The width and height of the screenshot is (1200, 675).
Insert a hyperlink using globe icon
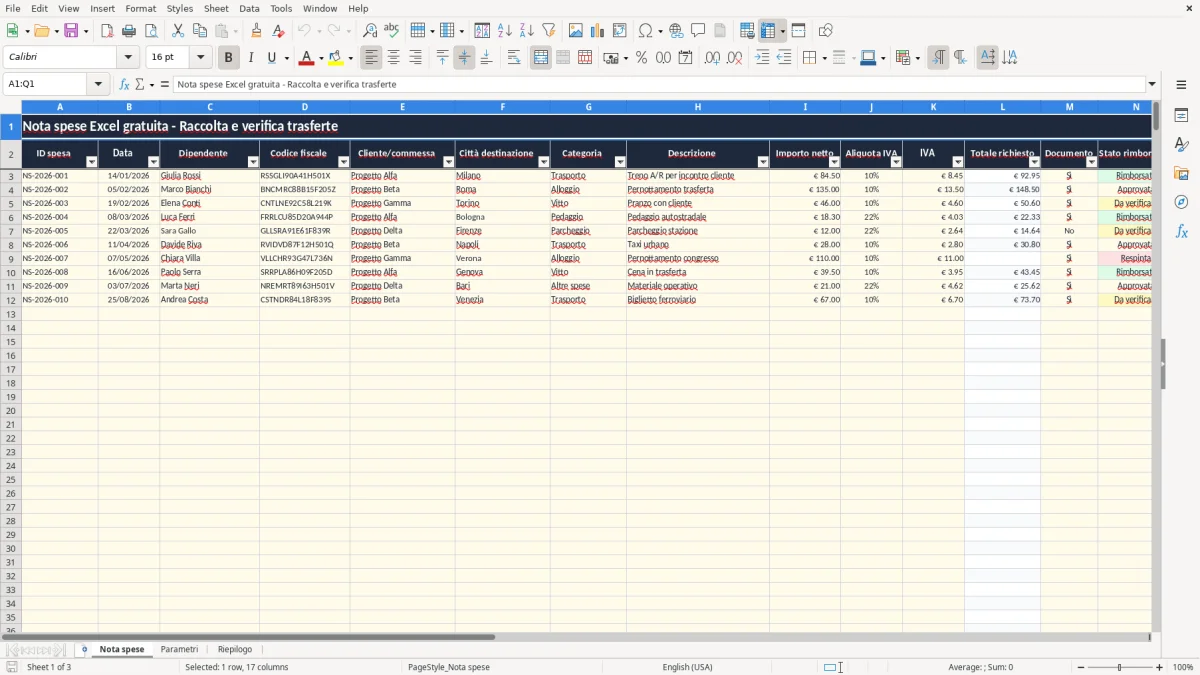pyautogui.click(x=676, y=31)
